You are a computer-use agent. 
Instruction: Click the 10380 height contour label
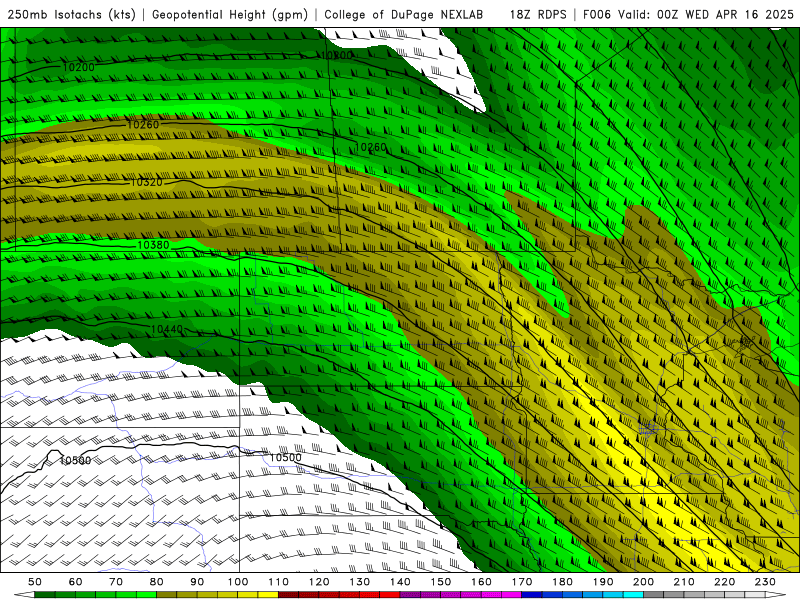point(153,245)
